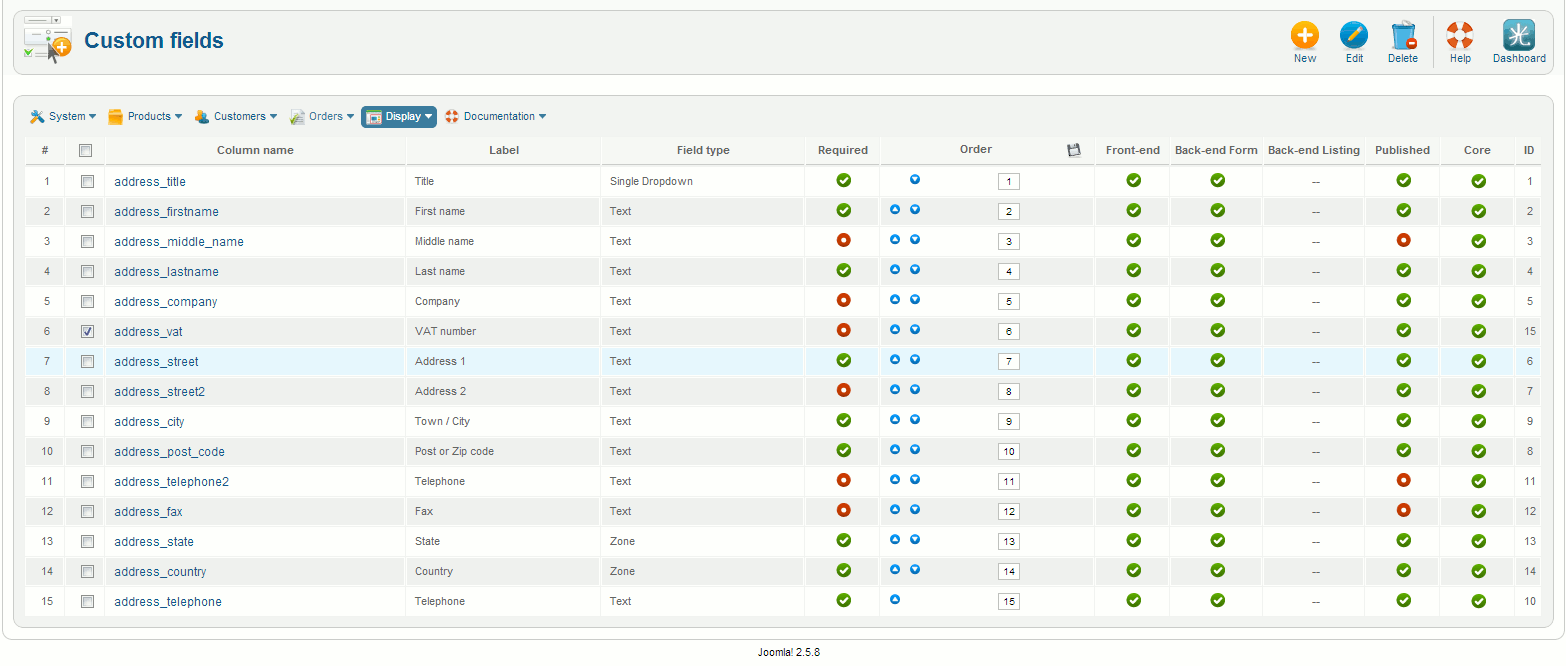Move address_vat down with the arrow
The image size is (1566, 666).
pyautogui.click(x=915, y=330)
